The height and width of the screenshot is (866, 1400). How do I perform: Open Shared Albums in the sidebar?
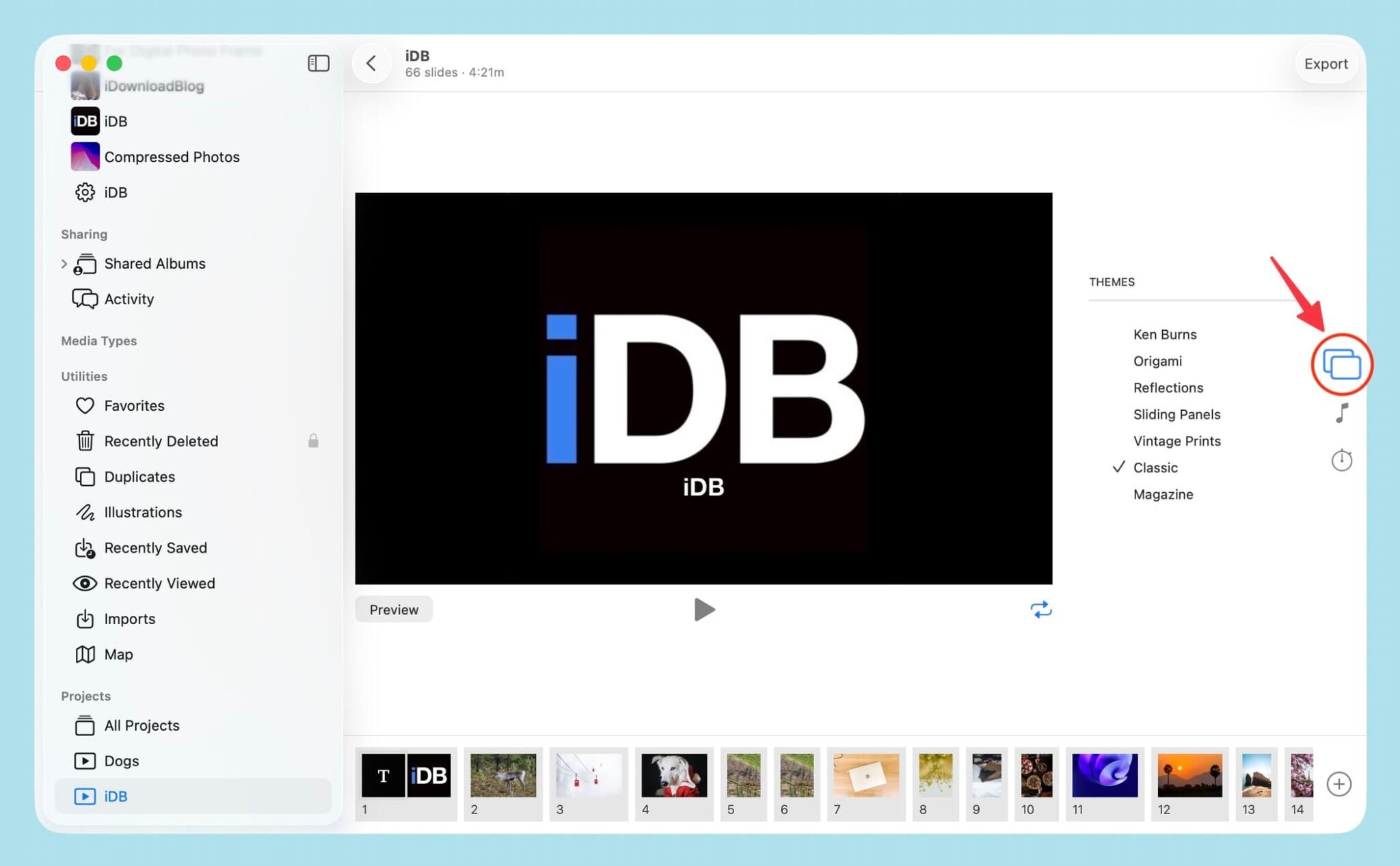coord(154,263)
